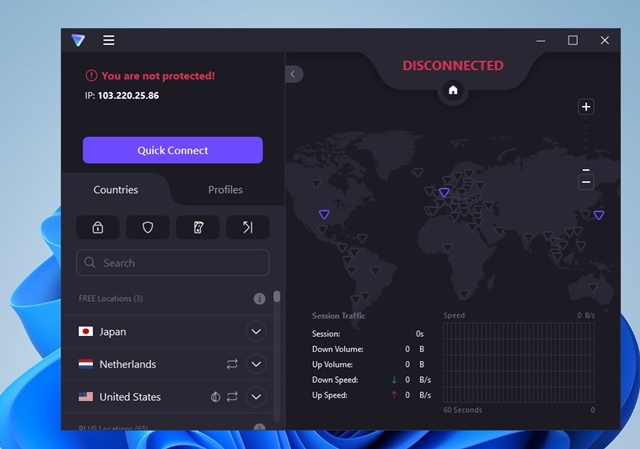The width and height of the screenshot is (640, 449).
Task: Click the Iceland map marker
Action: 418,173
